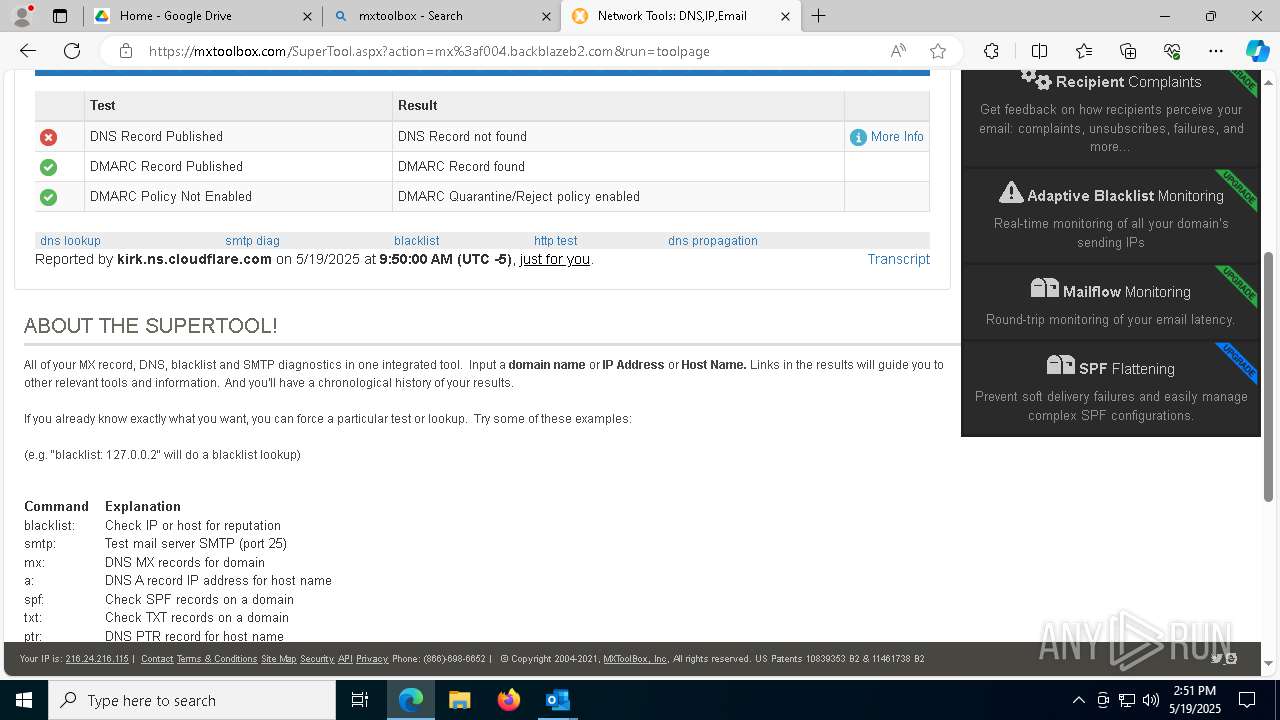Open the blacklist check link
1280x720 pixels.
(417, 241)
